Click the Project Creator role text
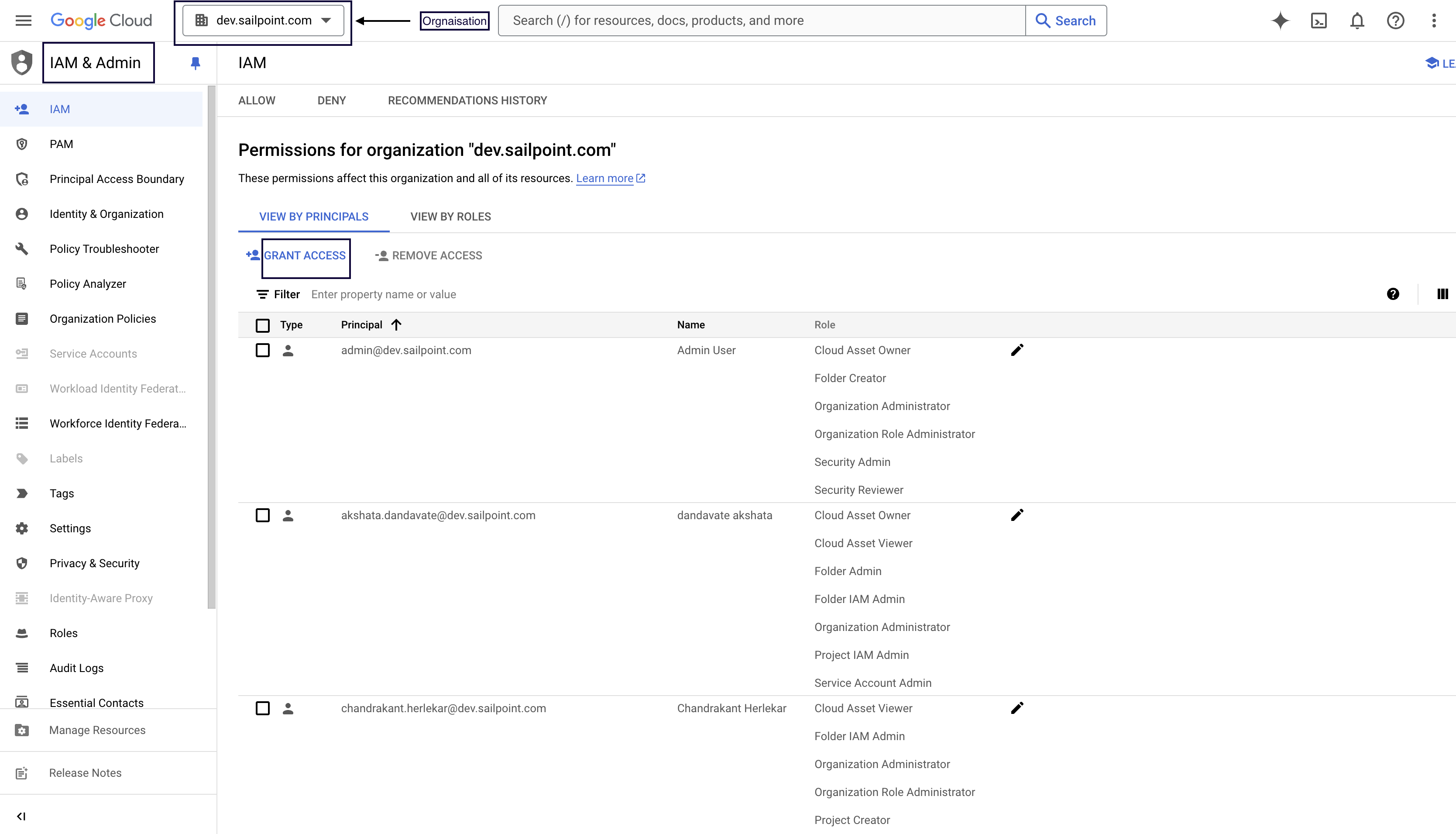This screenshot has width=1456, height=834. [852, 820]
